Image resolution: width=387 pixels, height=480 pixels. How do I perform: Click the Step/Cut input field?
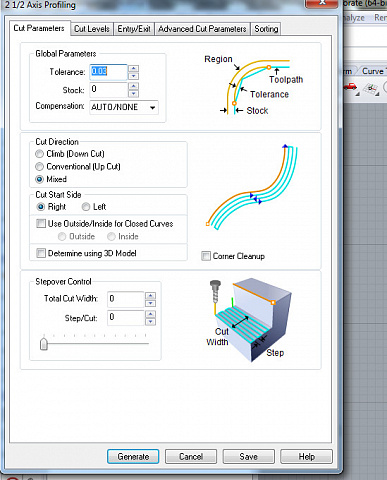[x=125, y=317]
